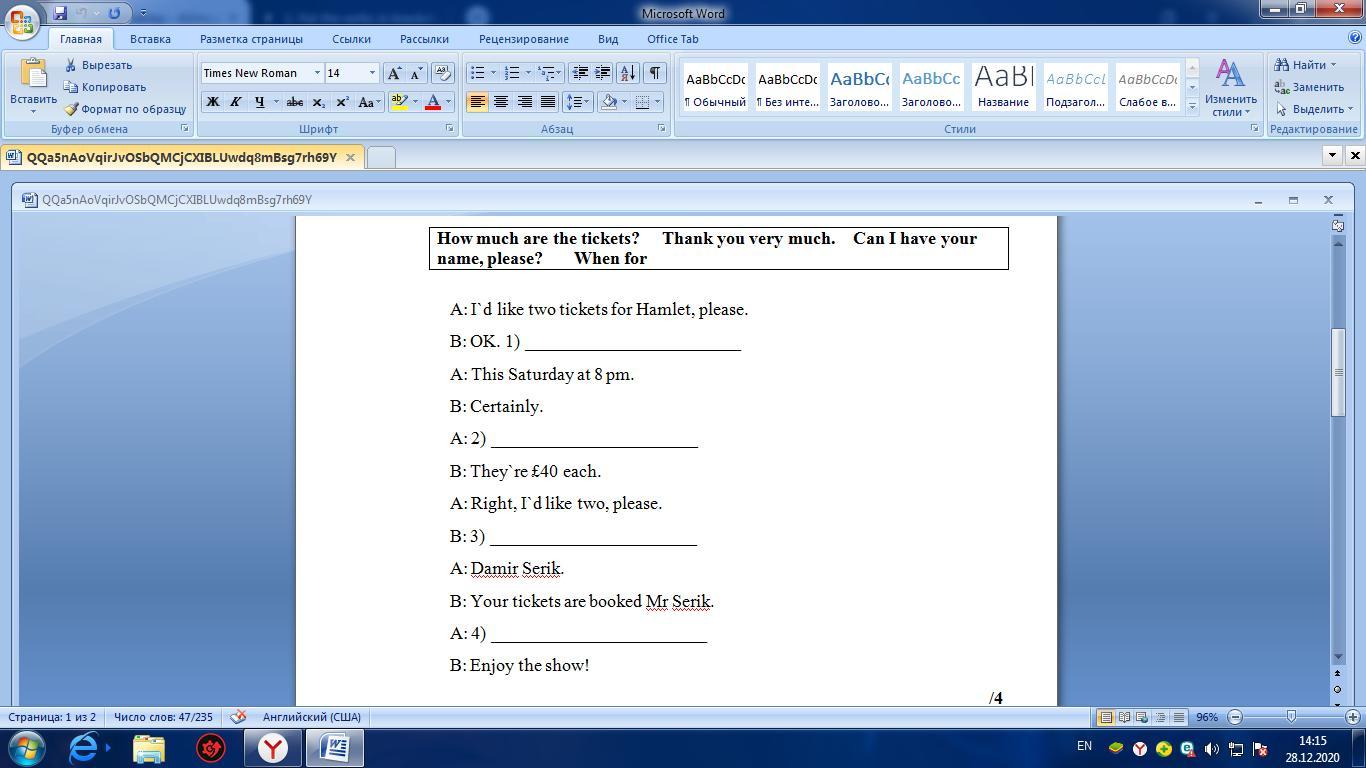Activate Формат по образцу format painter
1366x768 pixels.
[x=125, y=109]
